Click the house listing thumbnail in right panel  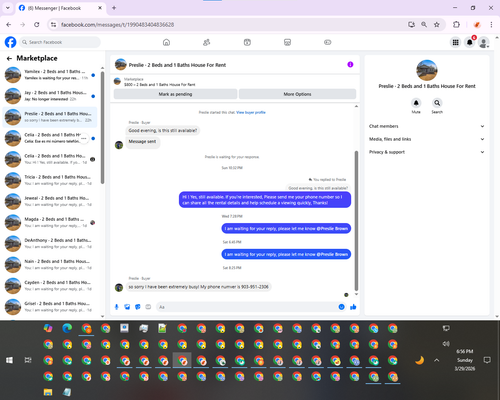[427, 70]
